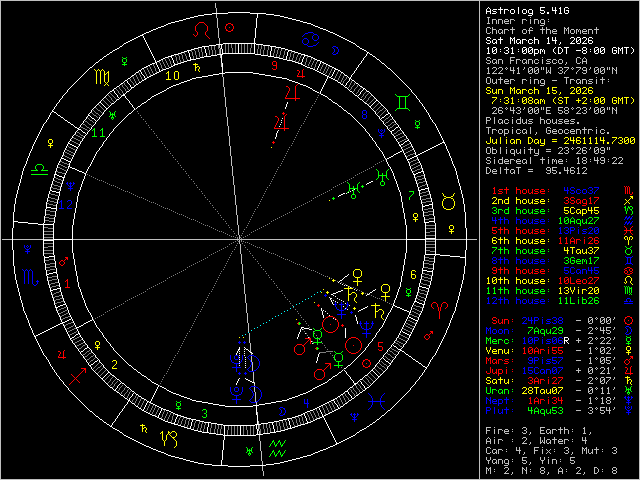Select the blue Cancer glyph on the wheel
The width and height of the screenshot is (640, 480).
point(311,39)
